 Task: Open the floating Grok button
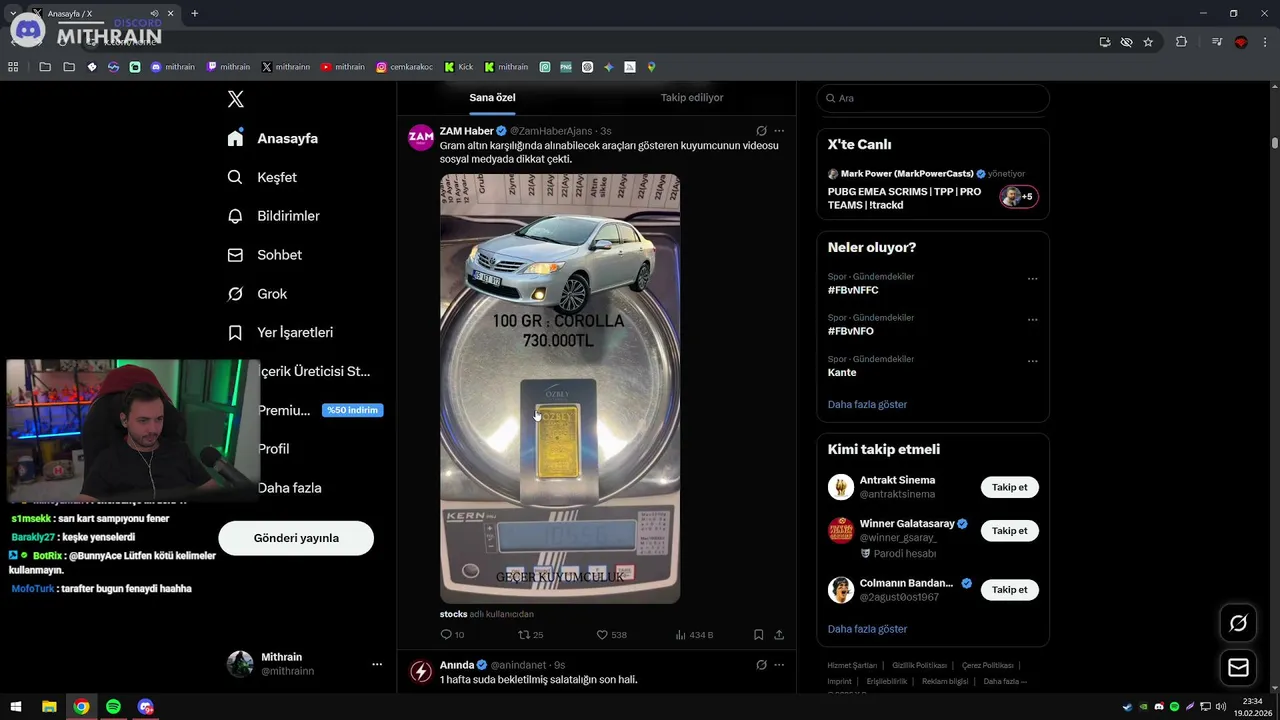(x=1238, y=623)
